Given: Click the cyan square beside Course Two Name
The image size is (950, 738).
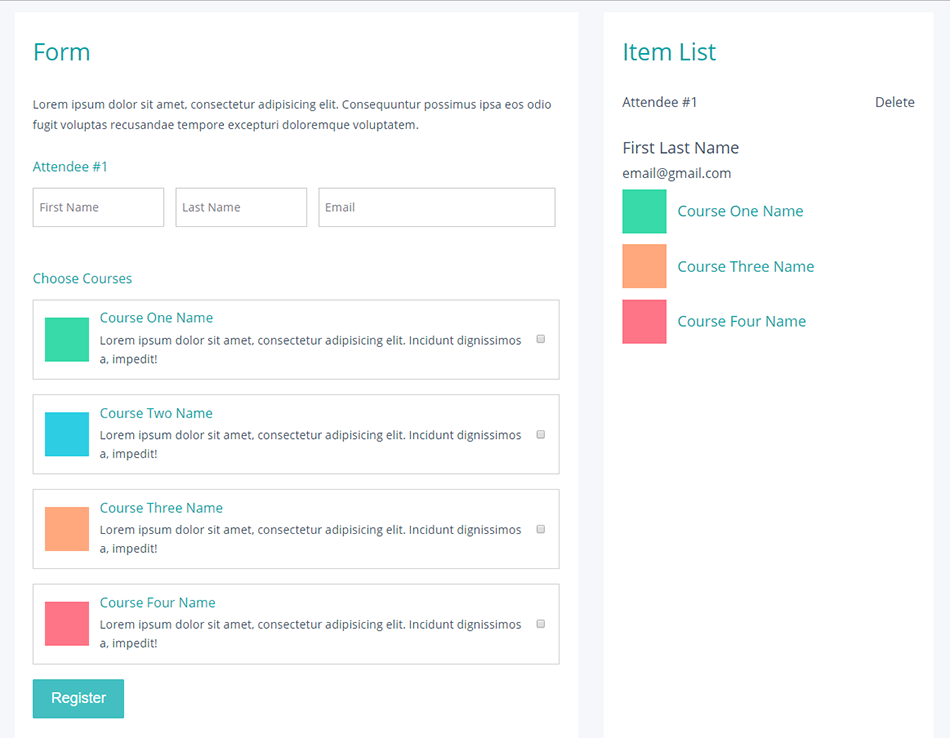Looking at the screenshot, I should point(66,434).
